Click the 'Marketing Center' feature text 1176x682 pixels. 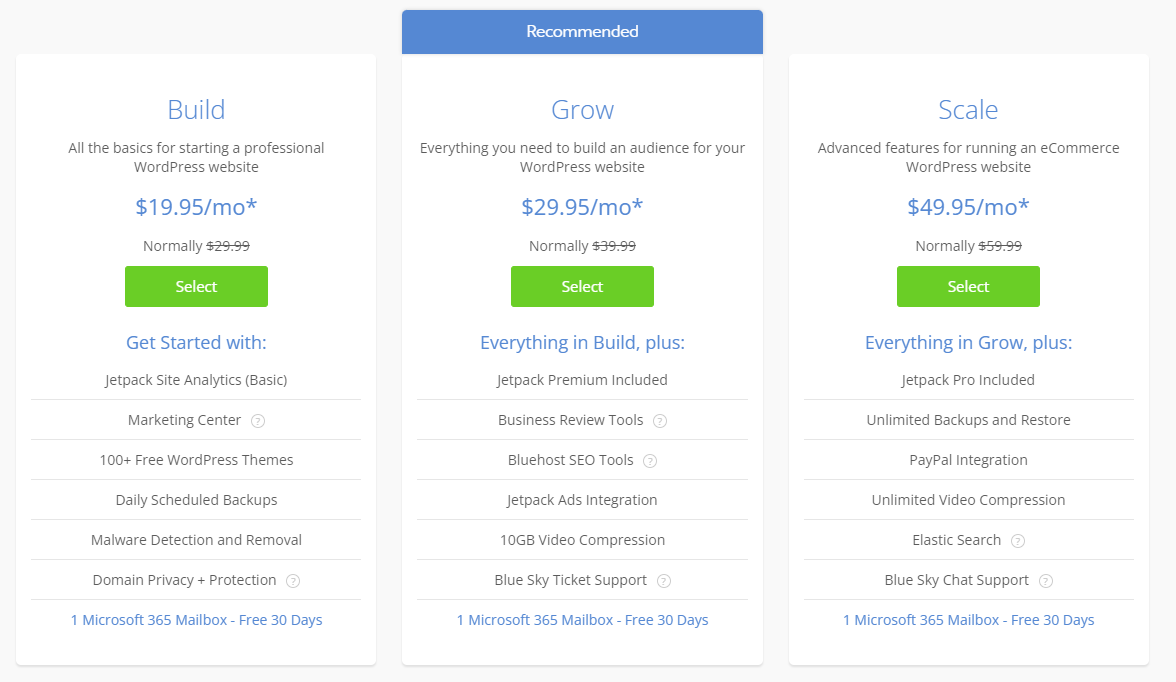point(184,420)
